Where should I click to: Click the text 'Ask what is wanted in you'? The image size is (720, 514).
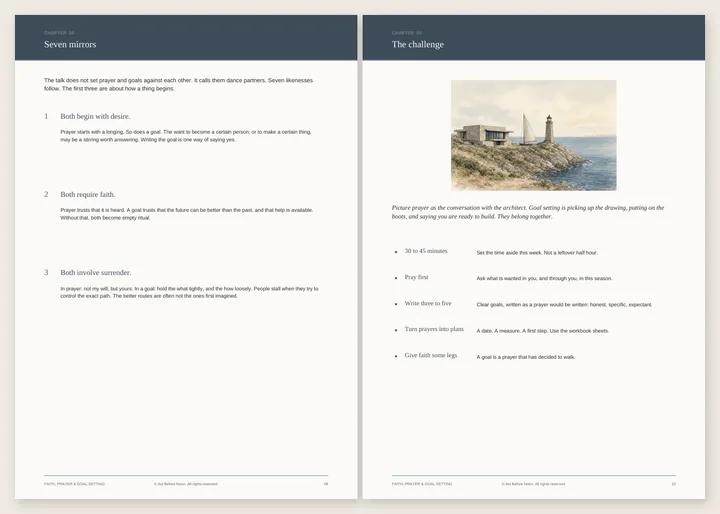(544, 278)
